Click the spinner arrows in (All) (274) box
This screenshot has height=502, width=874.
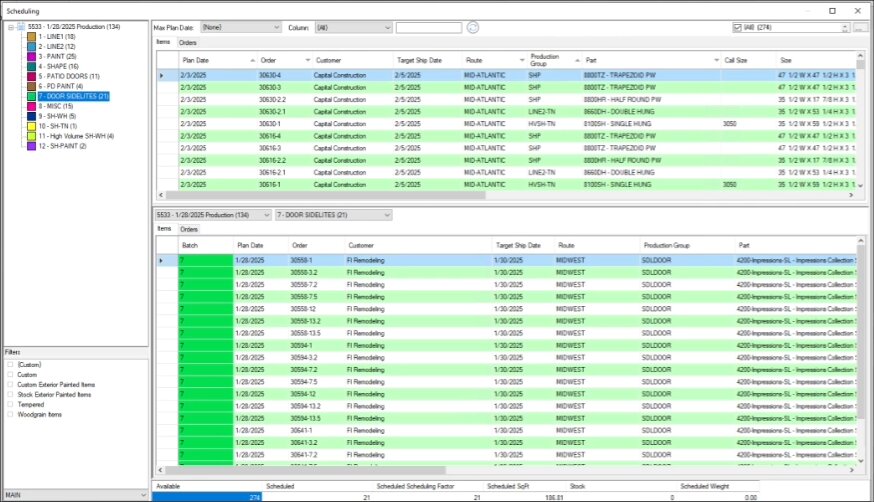[x=845, y=27]
